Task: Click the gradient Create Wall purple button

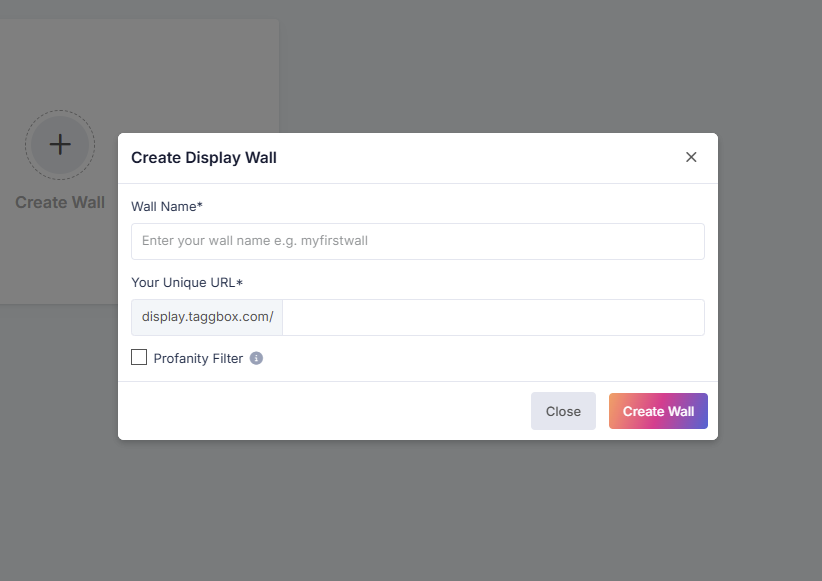Action: pyautogui.click(x=658, y=411)
